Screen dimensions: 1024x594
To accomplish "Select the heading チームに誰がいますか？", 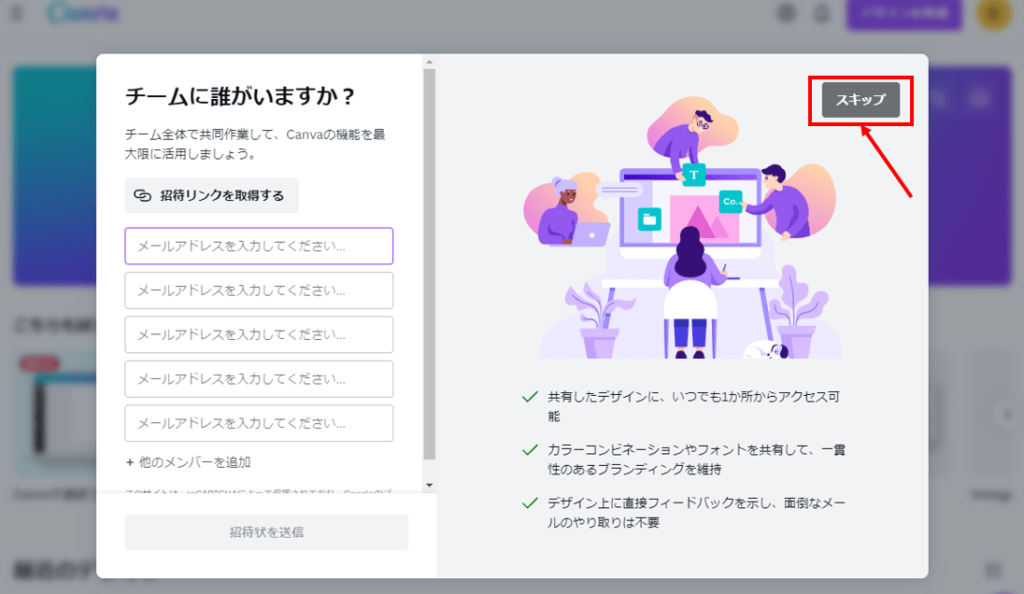I will pos(240,97).
